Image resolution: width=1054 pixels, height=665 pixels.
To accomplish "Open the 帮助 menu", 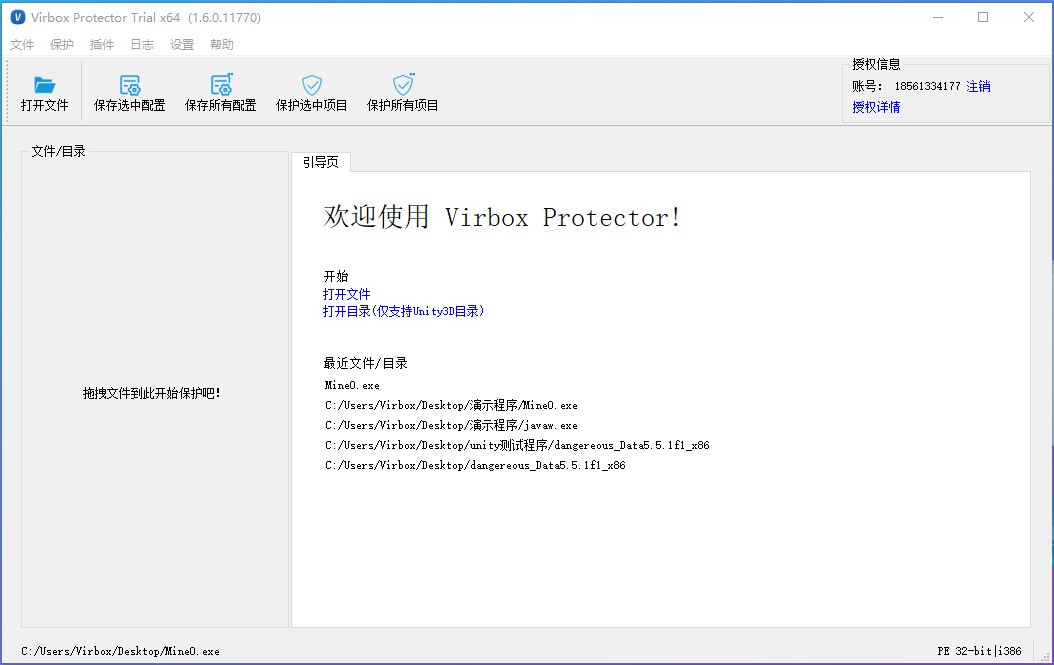I will (x=222, y=44).
